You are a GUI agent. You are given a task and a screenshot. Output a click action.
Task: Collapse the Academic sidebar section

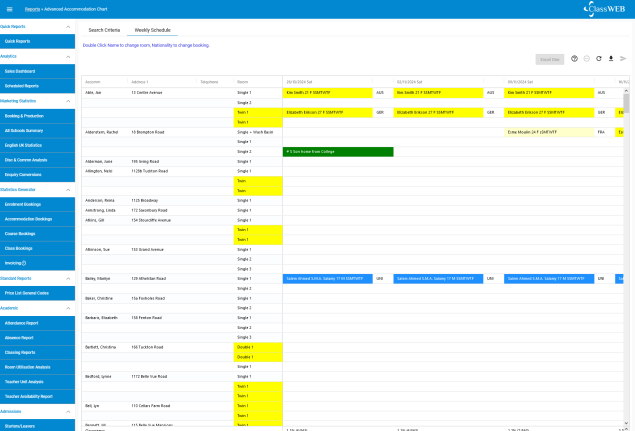pyautogui.click(x=69, y=308)
